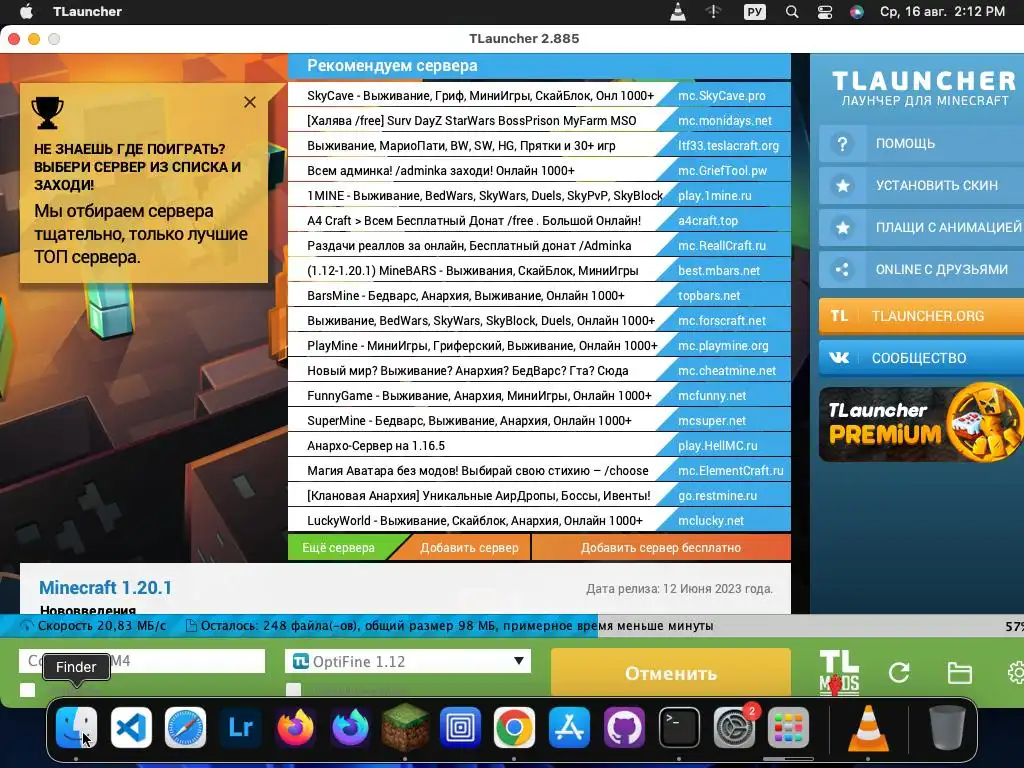1024x768 pixels.
Task: Toggle the accounts checkbox under the username field
Action: 27,690
